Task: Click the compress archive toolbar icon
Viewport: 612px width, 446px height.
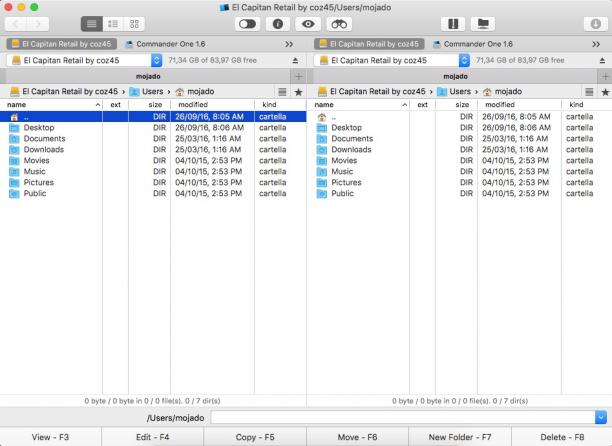Action: click(x=453, y=24)
